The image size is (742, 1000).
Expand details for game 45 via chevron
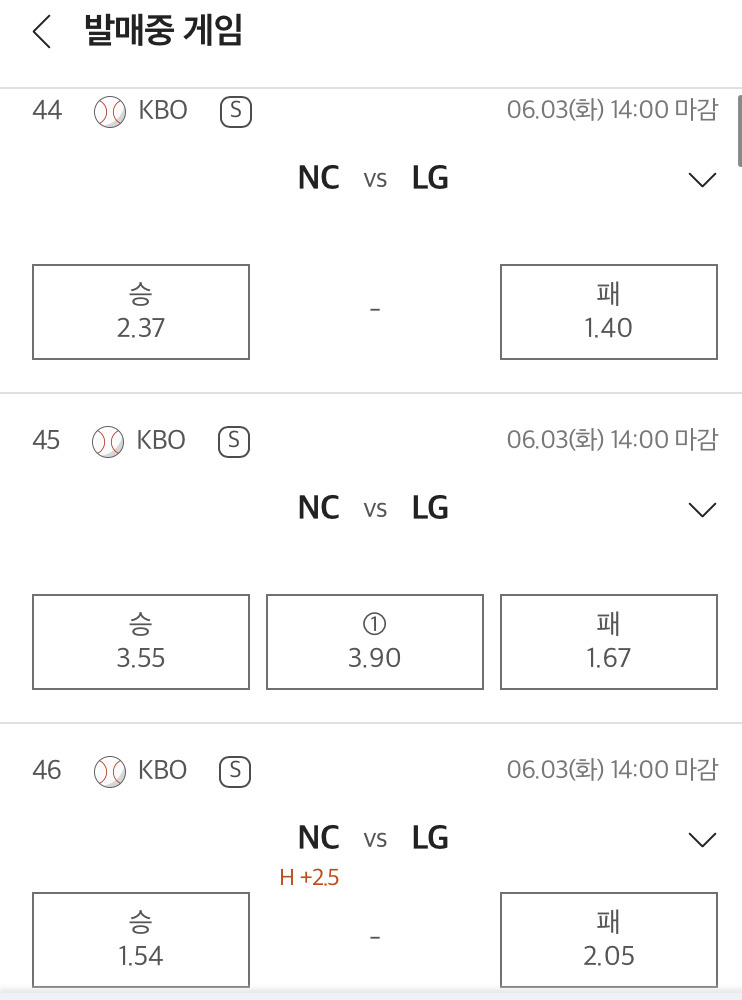coord(703,510)
